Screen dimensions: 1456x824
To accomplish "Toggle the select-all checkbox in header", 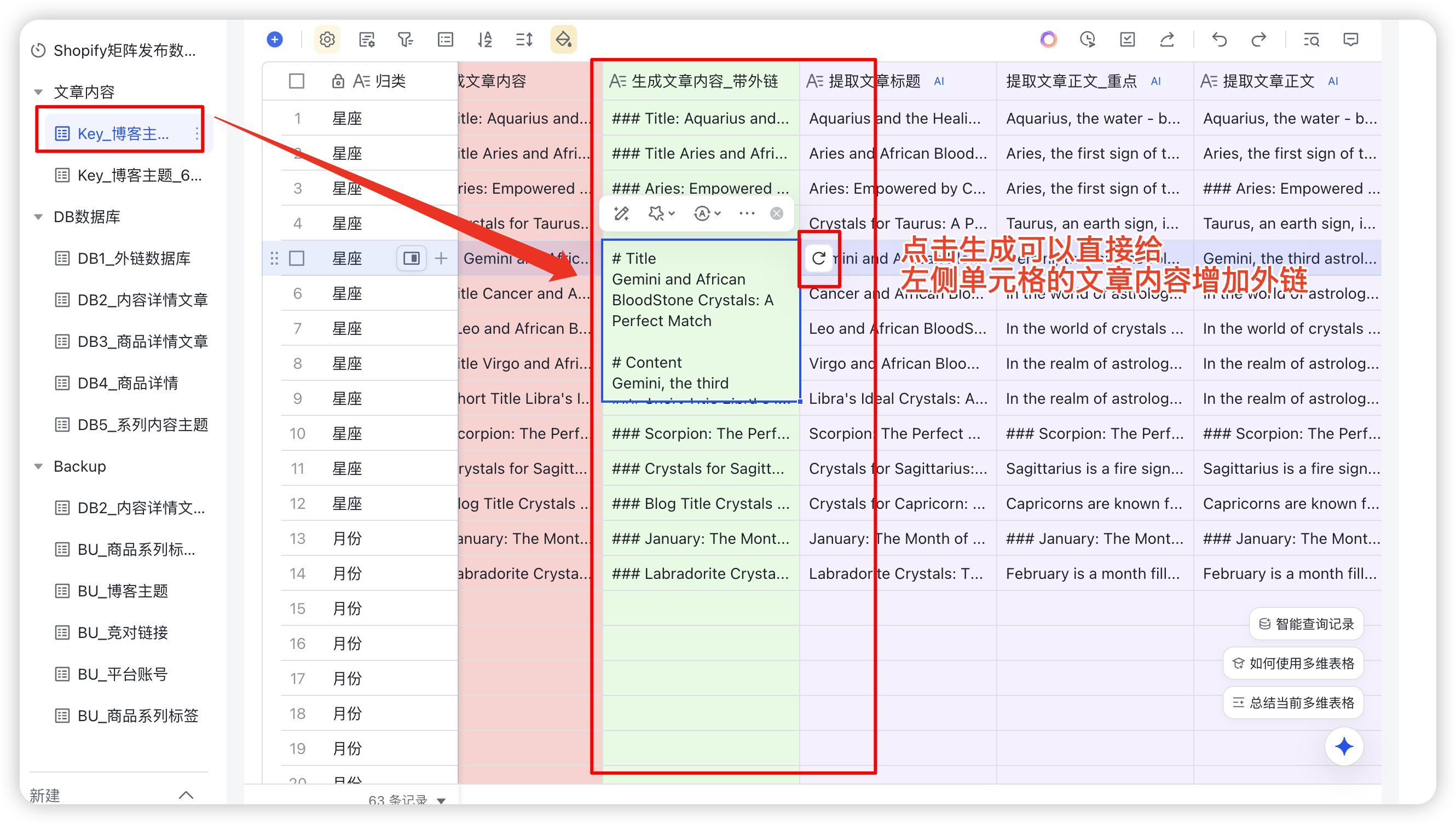I will (297, 81).
